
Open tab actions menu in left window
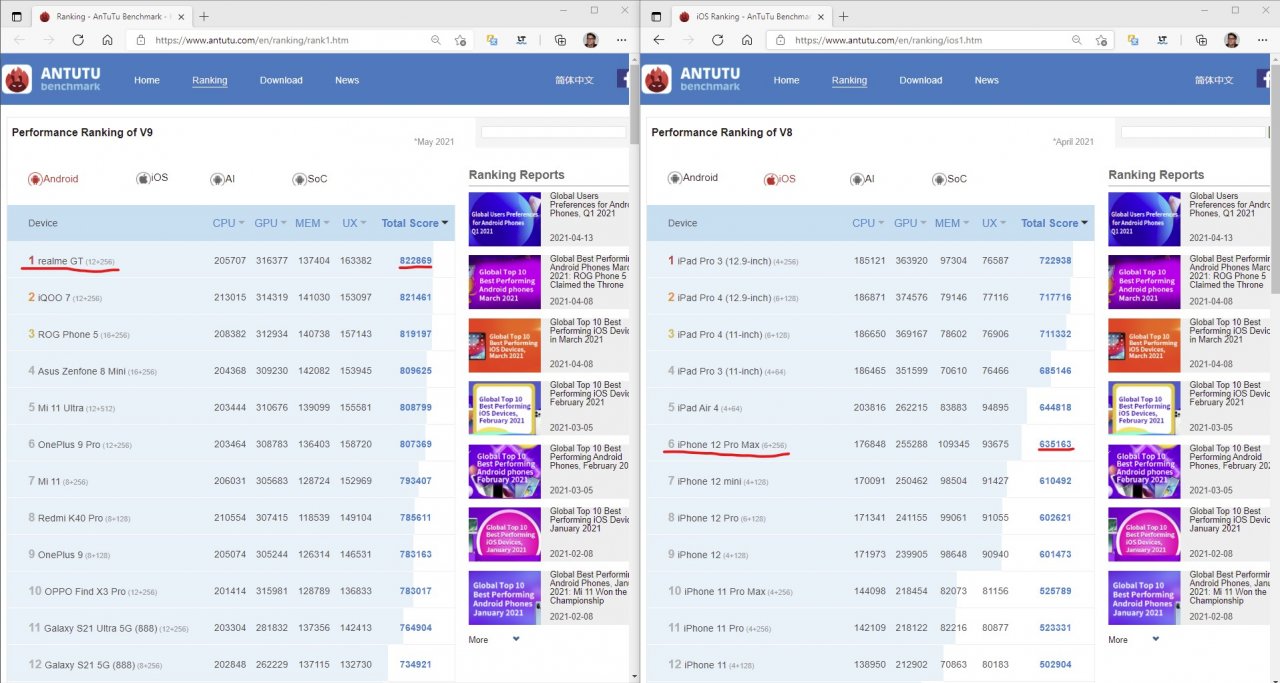[x=16, y=16]
